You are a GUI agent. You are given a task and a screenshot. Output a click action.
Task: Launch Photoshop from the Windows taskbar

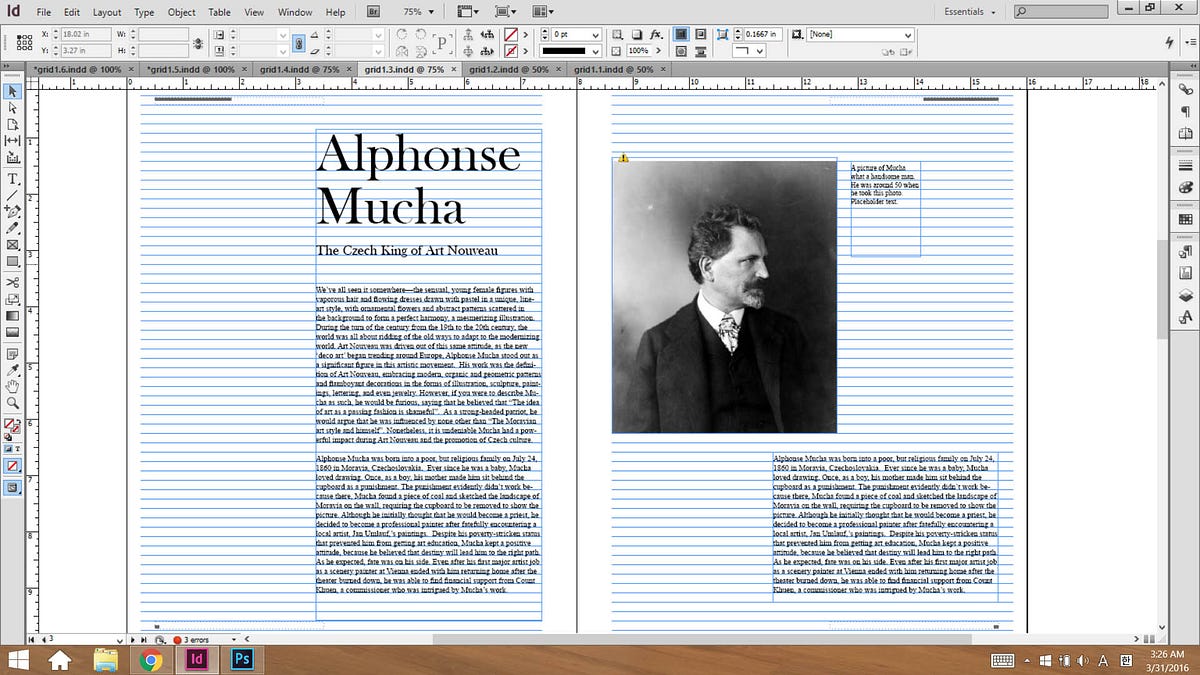241,660
